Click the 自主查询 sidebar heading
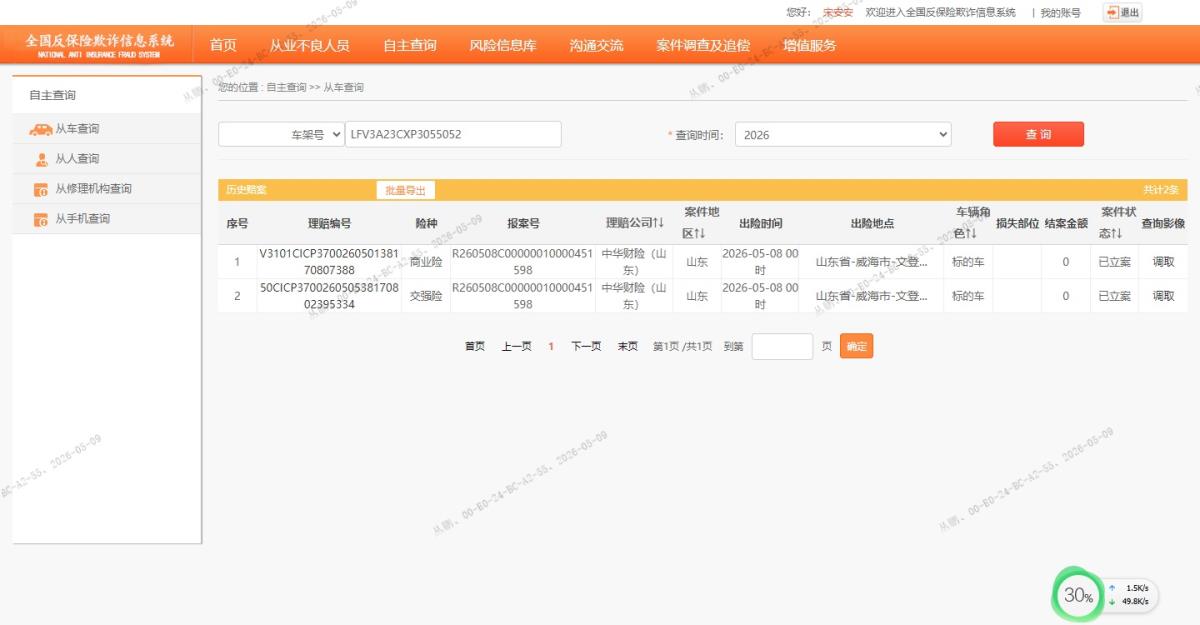 click(x=52, y=95)
